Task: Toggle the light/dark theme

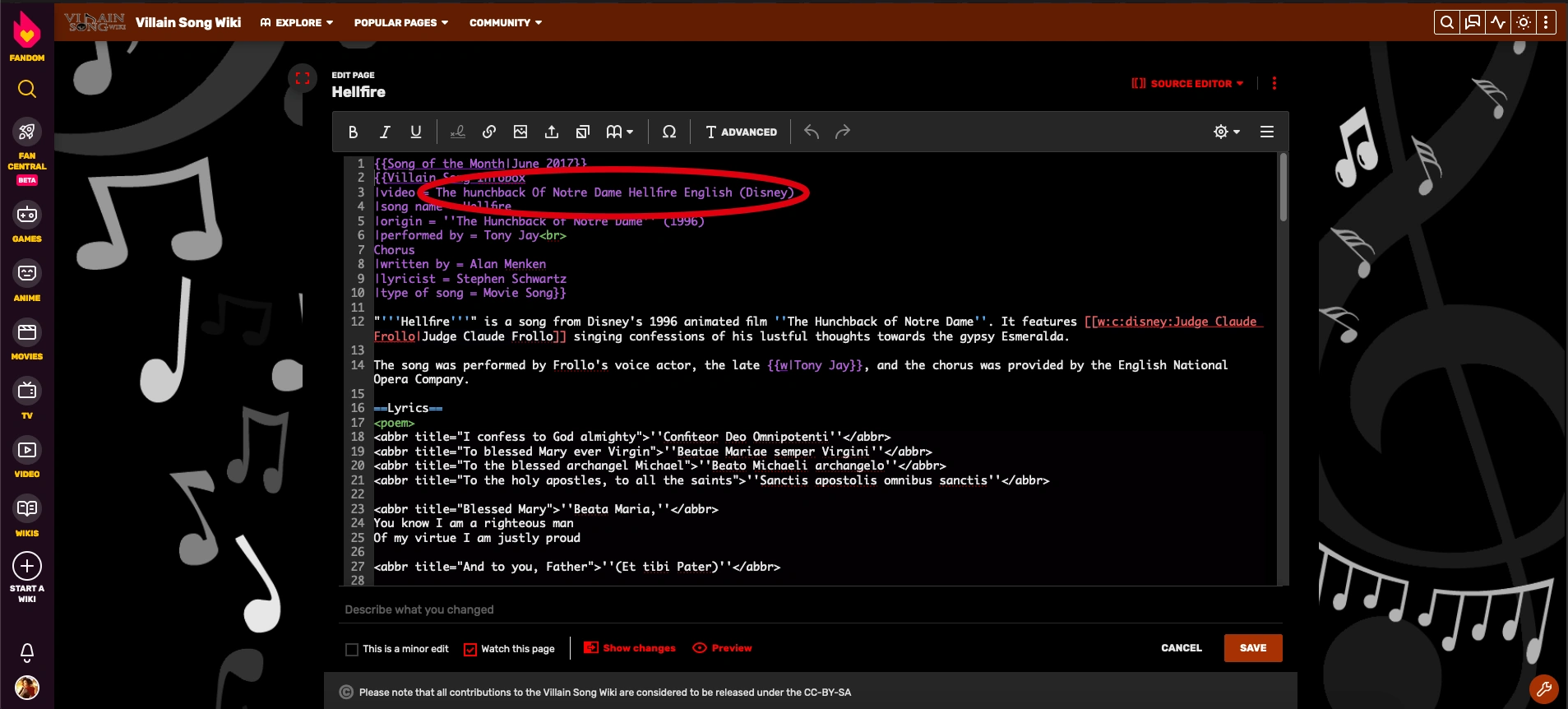Action: [1524, 22]
